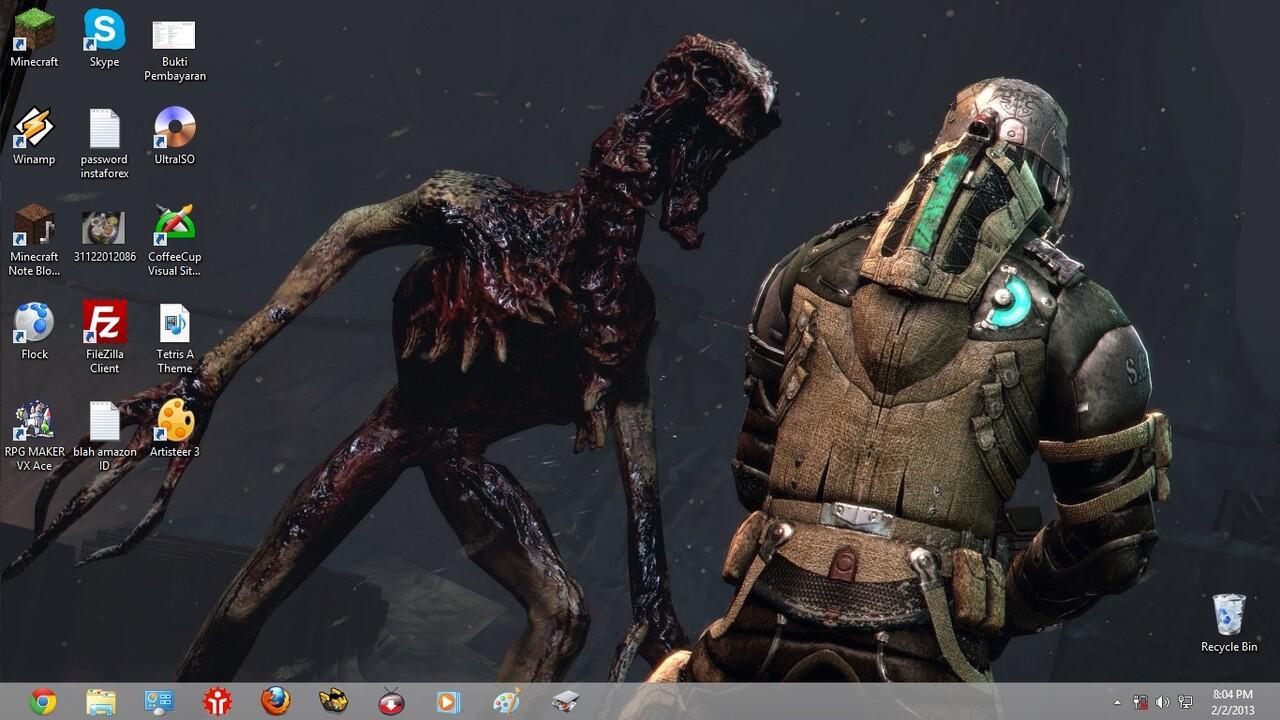This screenshot has height=720, width=1280.
Task: Select the Bukti Pembayaran file thumbnail
Action: point(174,35)
